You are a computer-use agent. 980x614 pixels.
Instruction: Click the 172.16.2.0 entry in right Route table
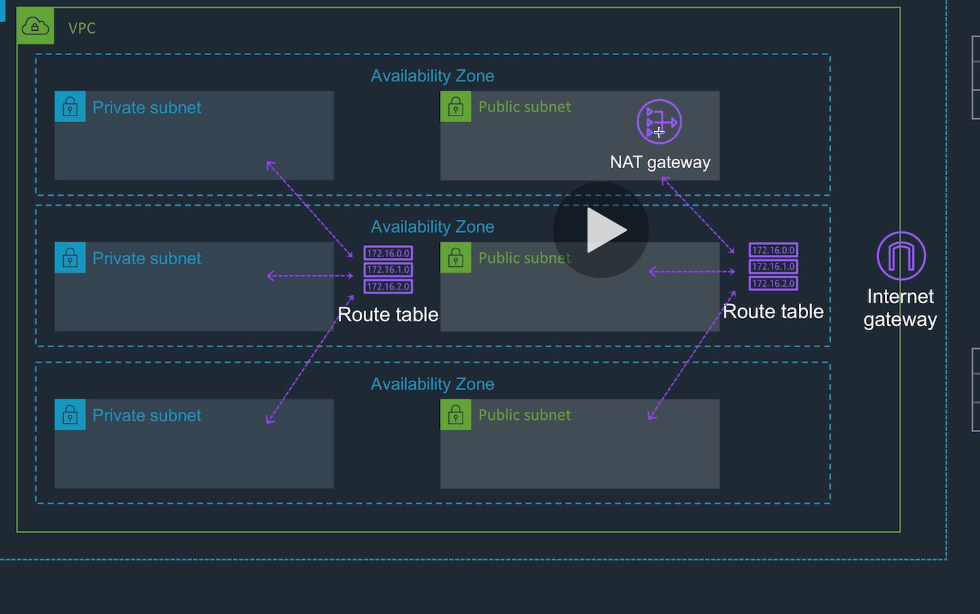(772, 282)
